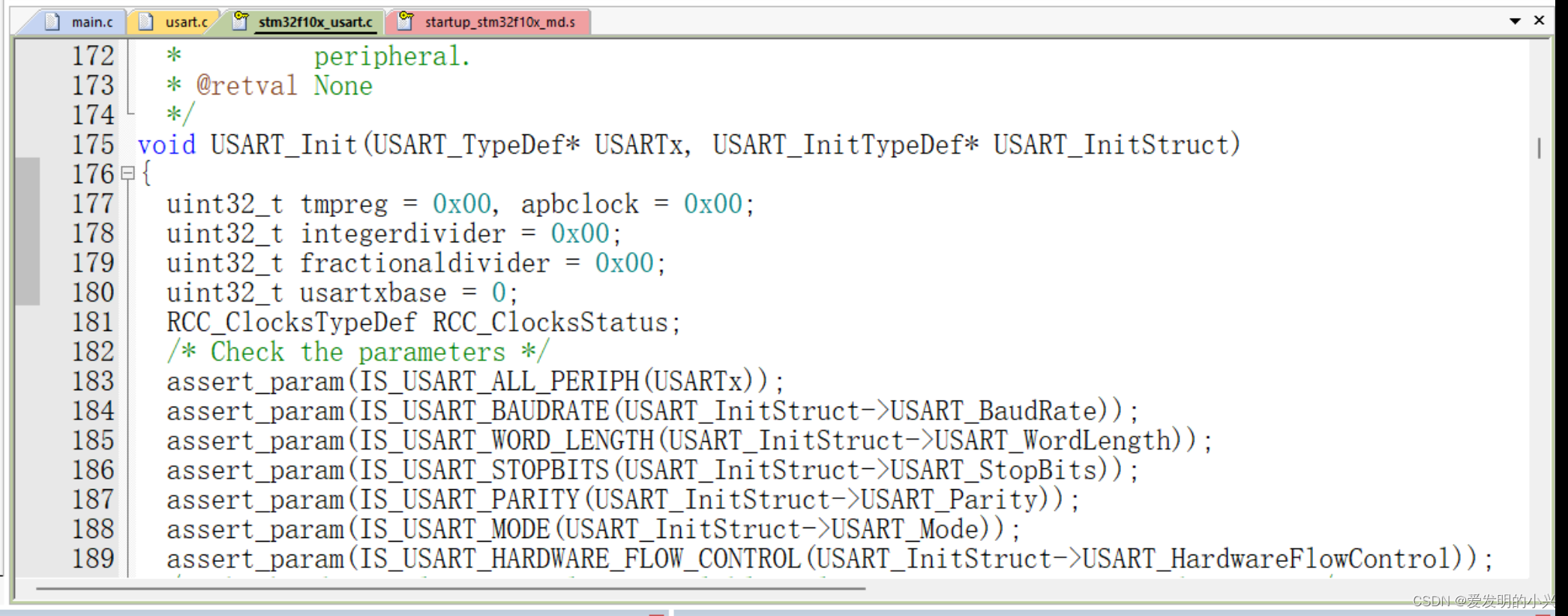The width and height of the screenshot is (1568, 616).
Task: Click USART_WordLength member on line 185
Action: pos(1053,441)
